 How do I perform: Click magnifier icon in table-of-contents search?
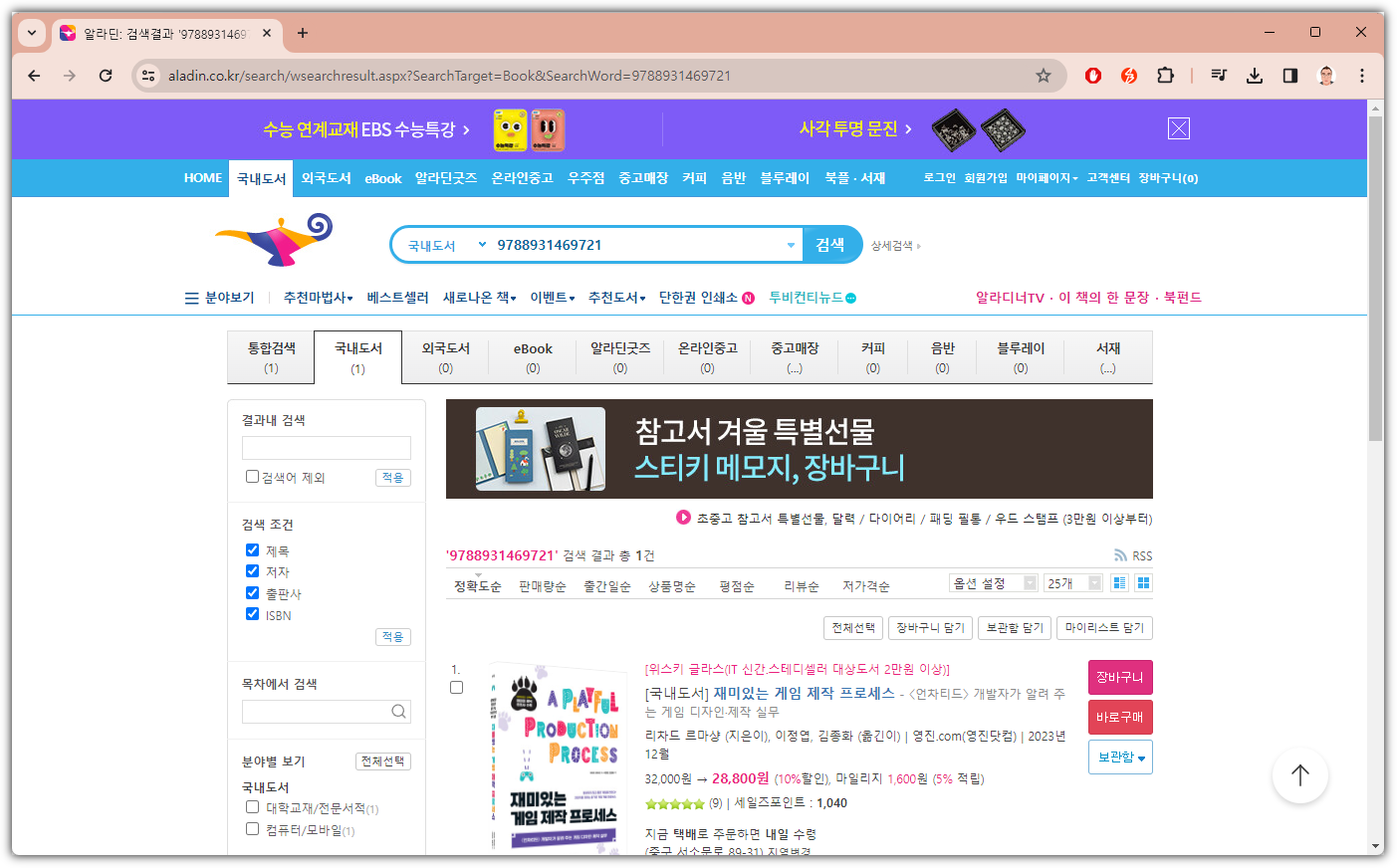click(398, 712)
